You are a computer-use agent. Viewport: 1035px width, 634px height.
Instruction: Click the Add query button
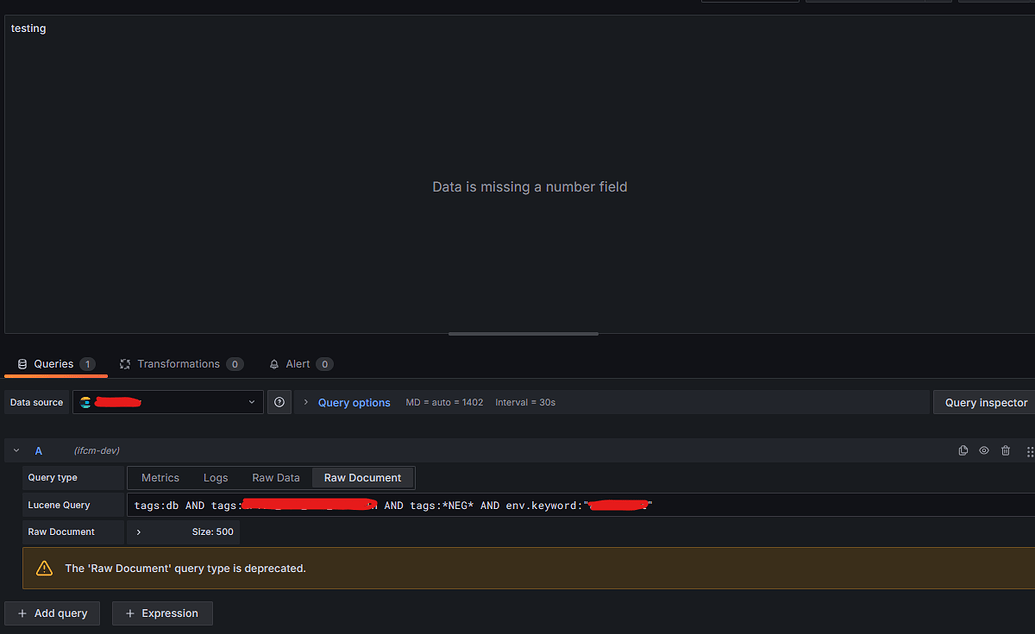point(52,613)
